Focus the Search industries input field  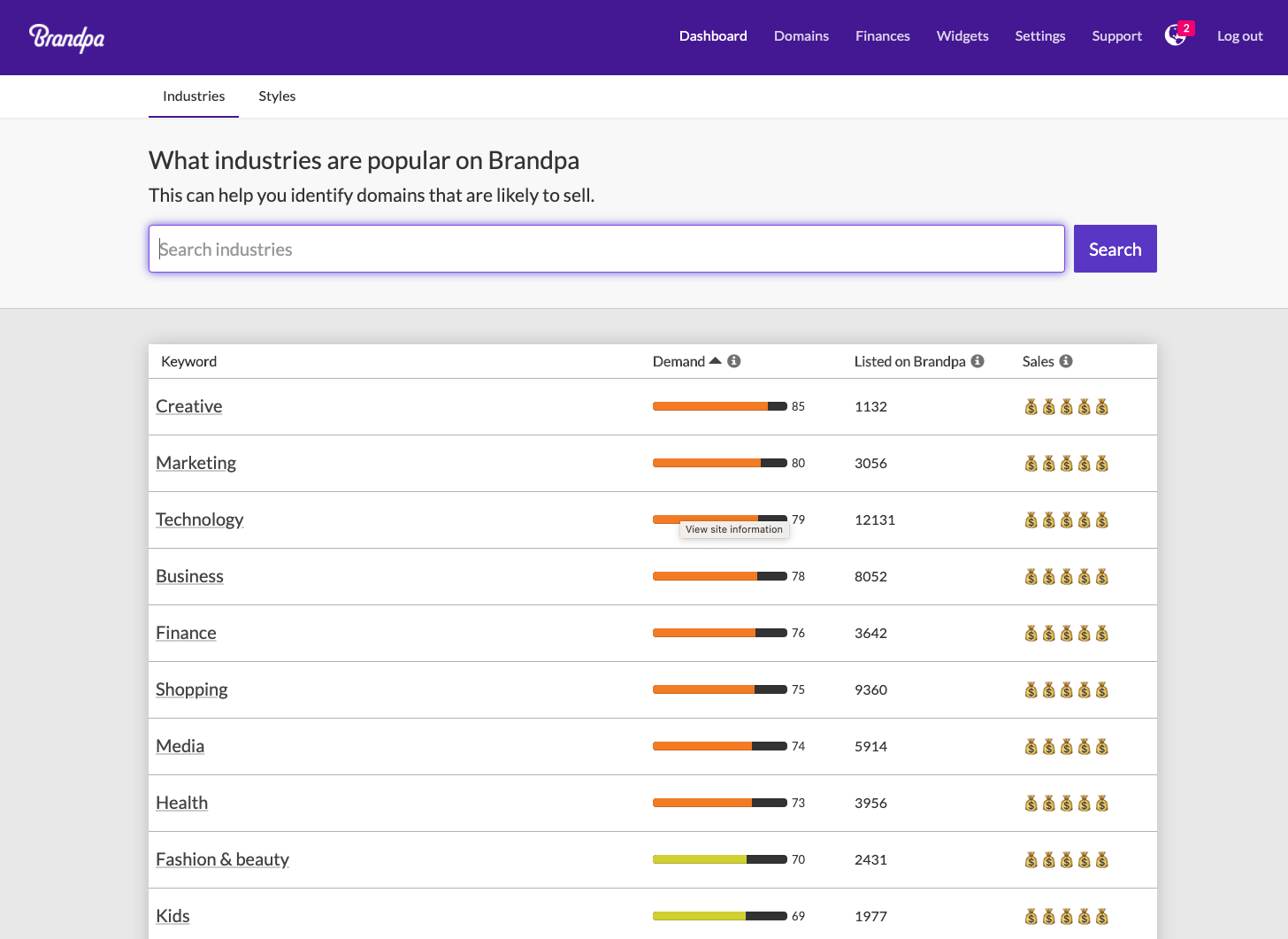coord(607,249)
